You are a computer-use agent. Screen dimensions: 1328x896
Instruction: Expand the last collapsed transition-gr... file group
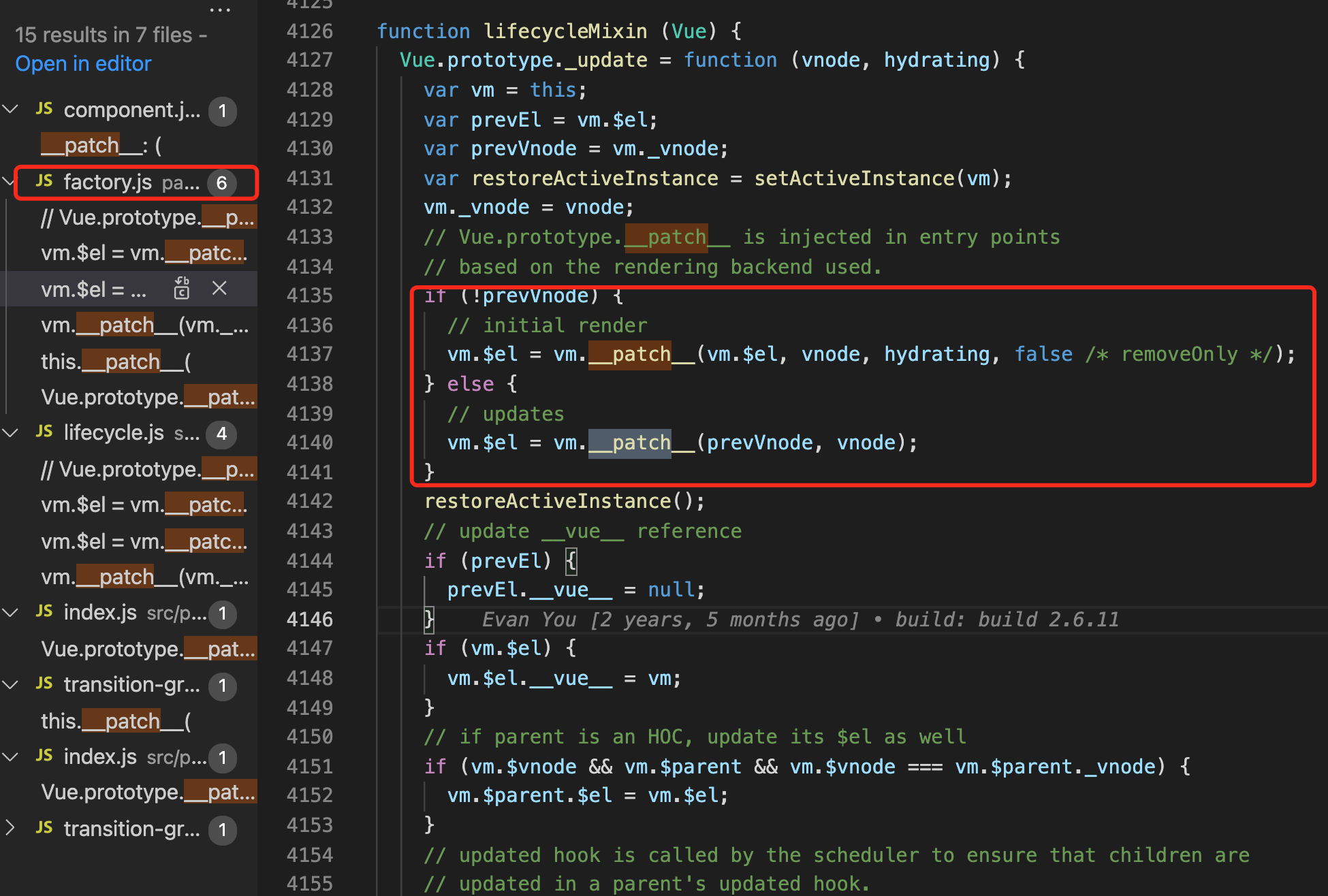(x=10, y=829)
